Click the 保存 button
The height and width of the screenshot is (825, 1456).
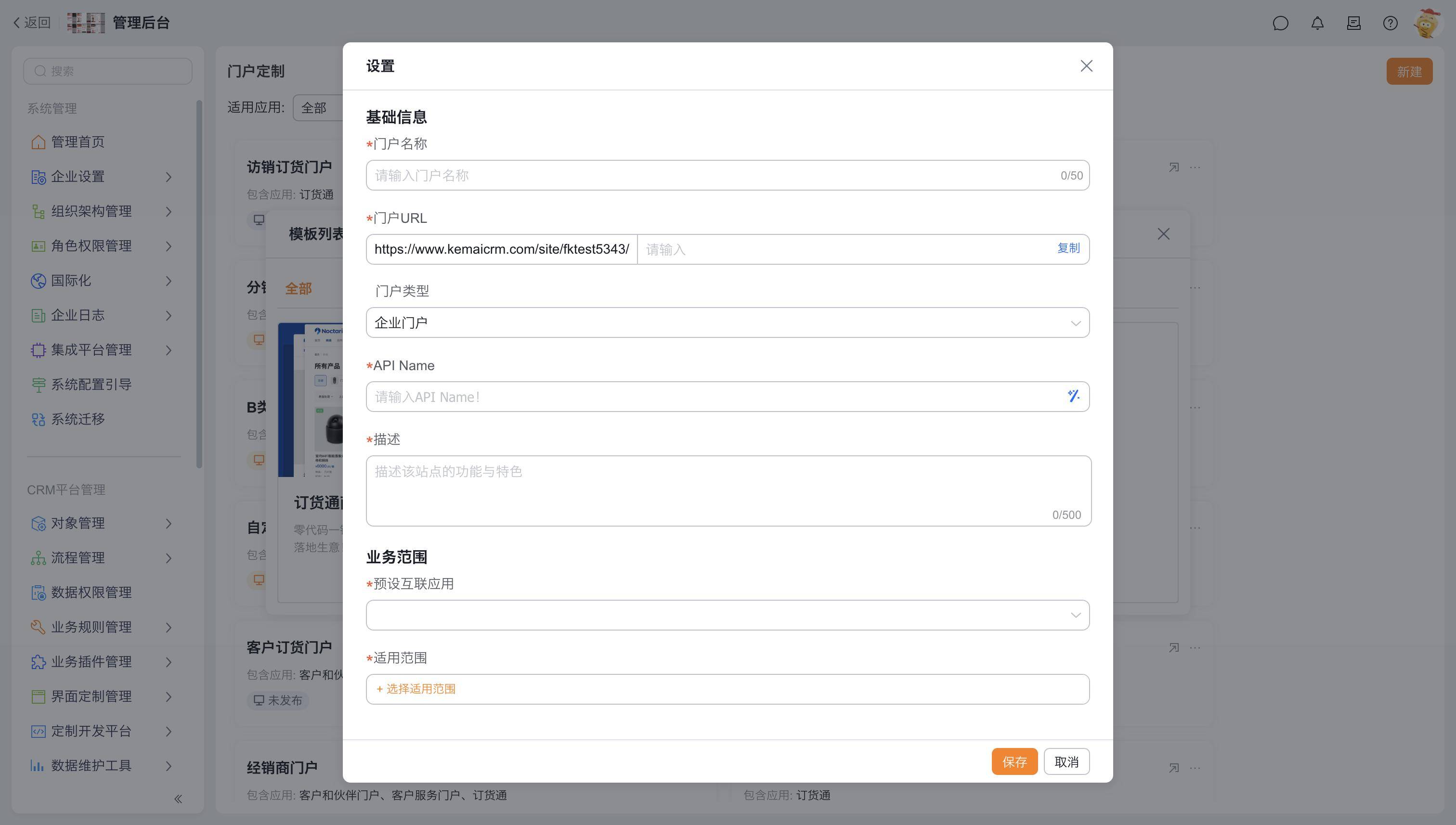tap(1014, 761)
